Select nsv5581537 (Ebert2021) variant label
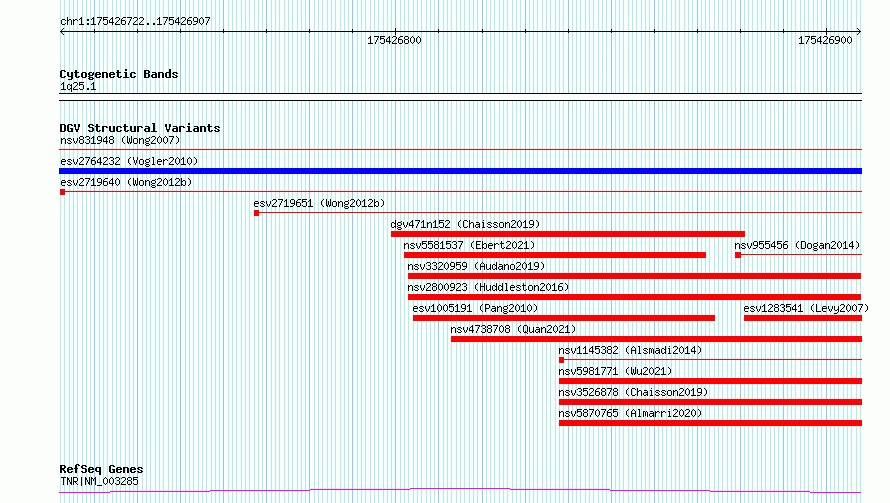Image resolution: width=890 pixels, height=503 pixels. 469,245
